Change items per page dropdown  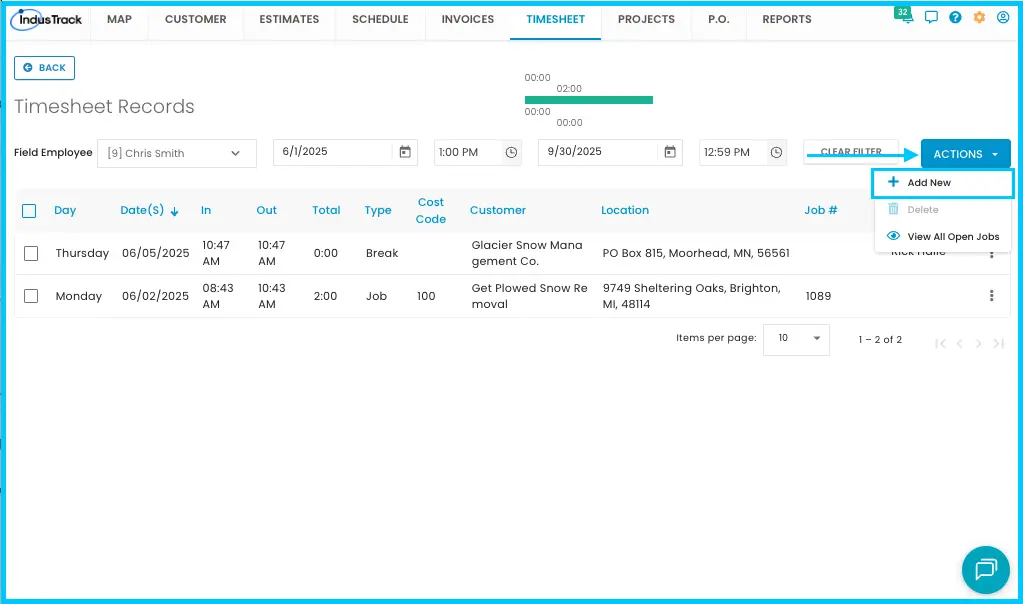pos(796,339)
